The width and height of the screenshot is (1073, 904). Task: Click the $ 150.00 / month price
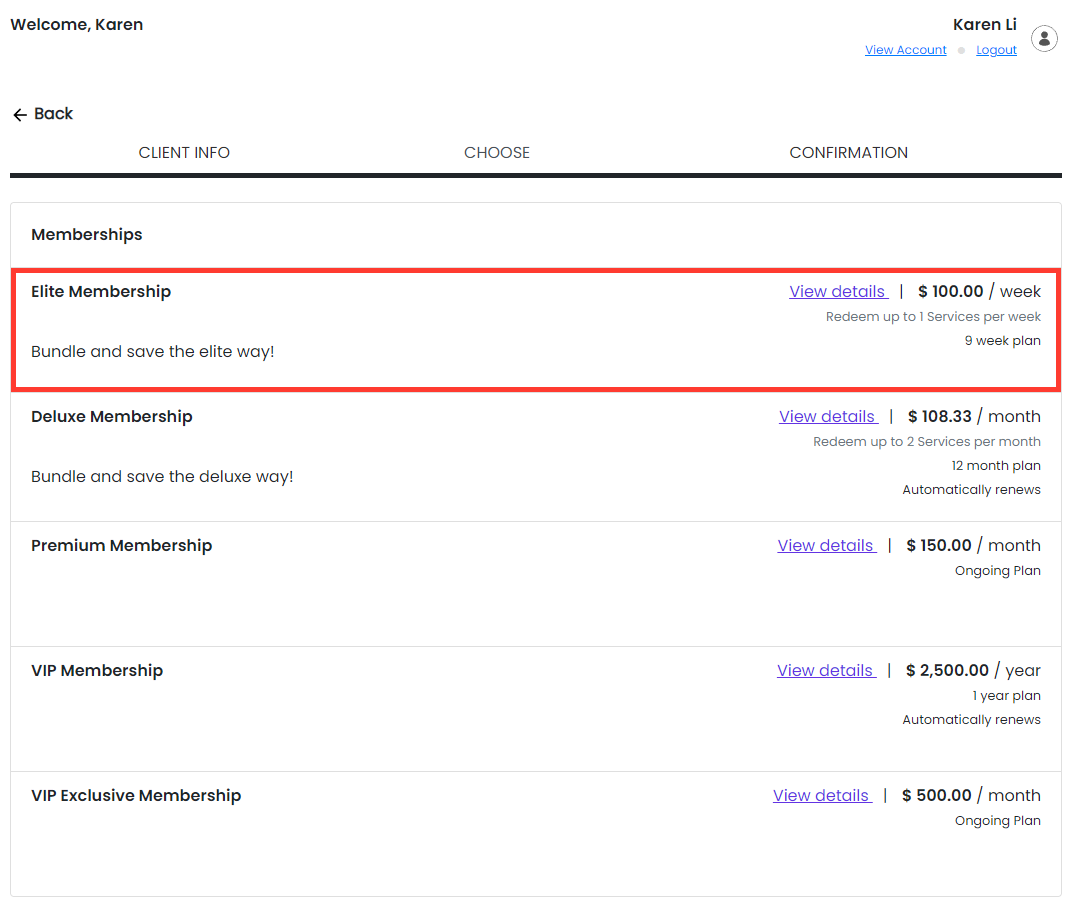click(973, 545)
